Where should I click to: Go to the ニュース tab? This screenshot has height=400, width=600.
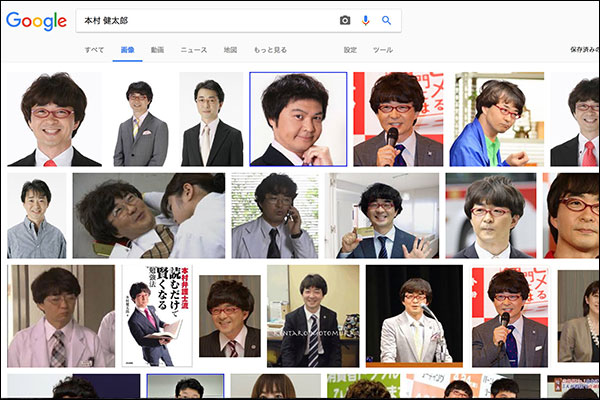pyautogui.click(x=193, y=49)
